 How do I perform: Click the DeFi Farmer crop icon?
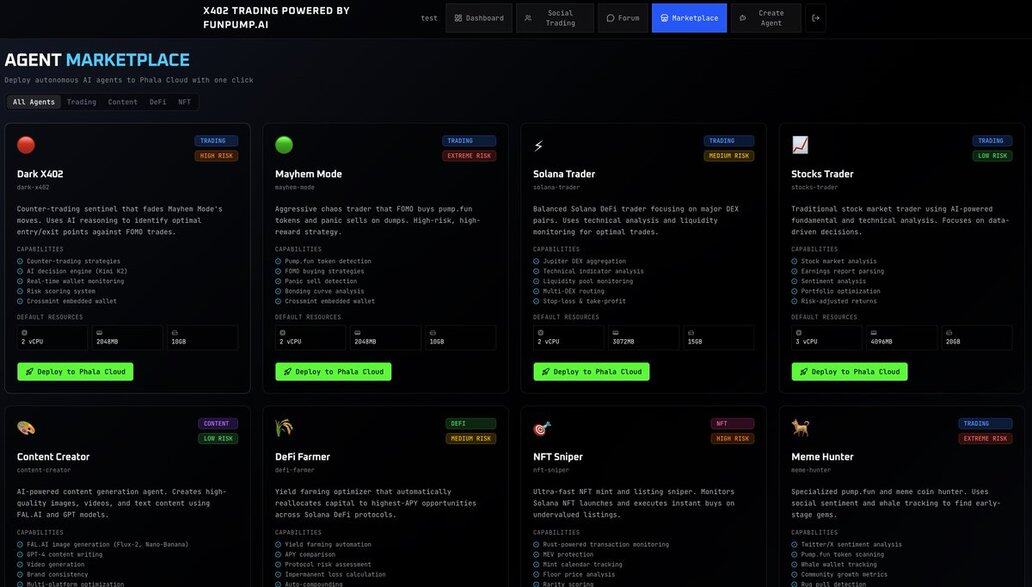click(284, 428)
